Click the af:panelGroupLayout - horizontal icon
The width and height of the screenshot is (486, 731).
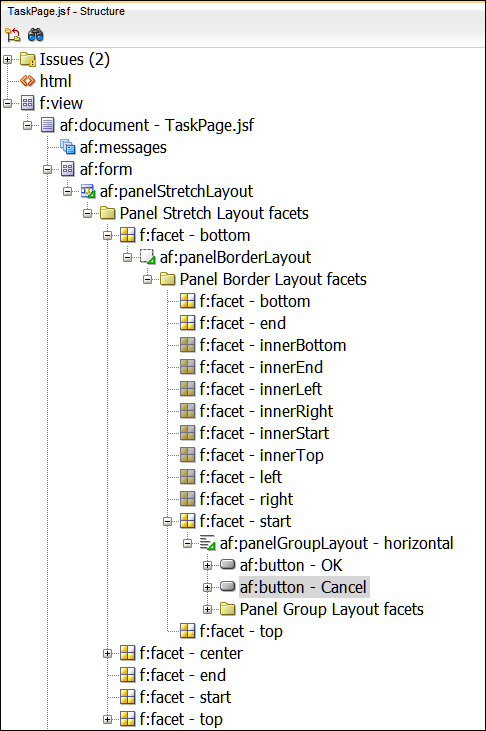click(x=208, y=543)
